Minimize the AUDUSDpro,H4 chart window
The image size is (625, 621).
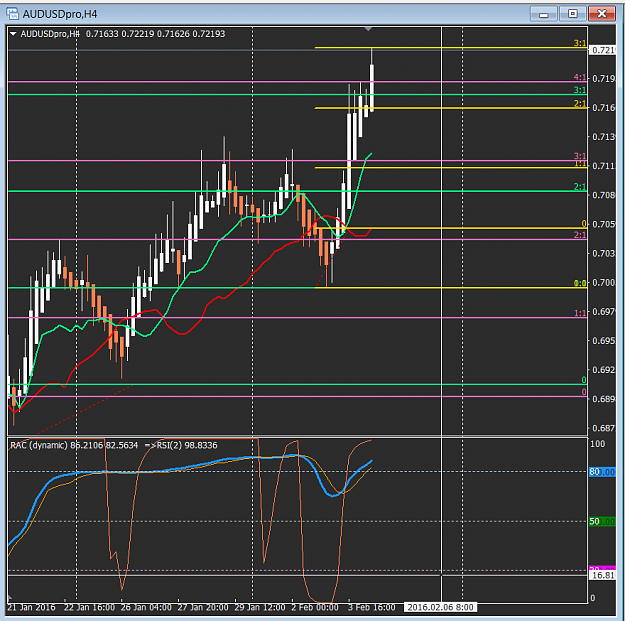click(543, 14)
